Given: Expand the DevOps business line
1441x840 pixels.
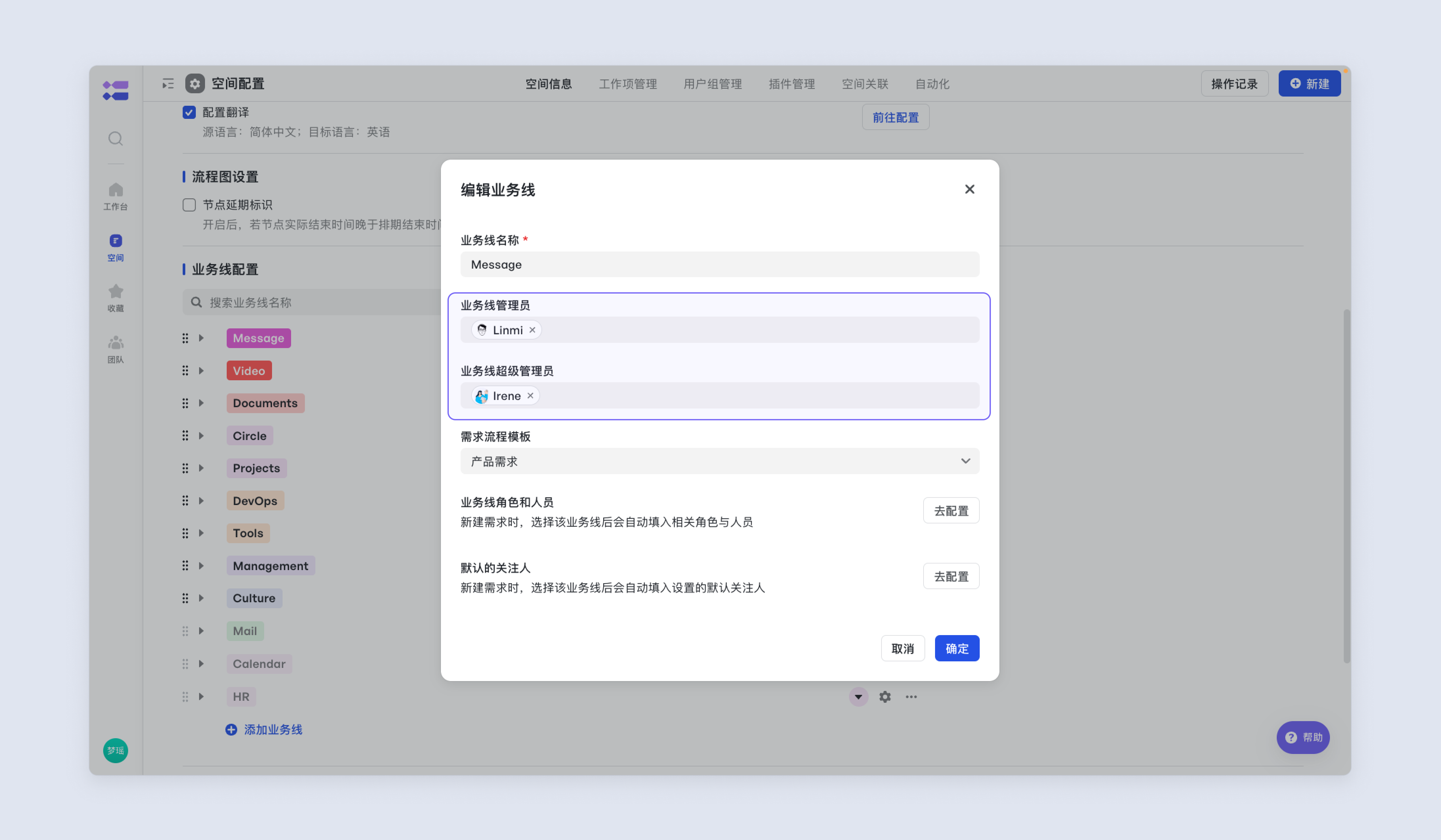Looking at the screenshot, I should 201,500.
